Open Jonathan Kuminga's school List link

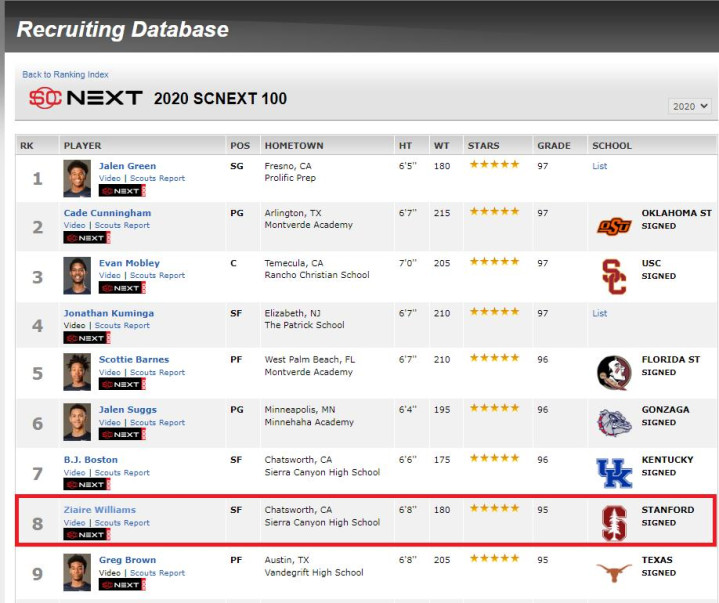[x=599, y=313]
